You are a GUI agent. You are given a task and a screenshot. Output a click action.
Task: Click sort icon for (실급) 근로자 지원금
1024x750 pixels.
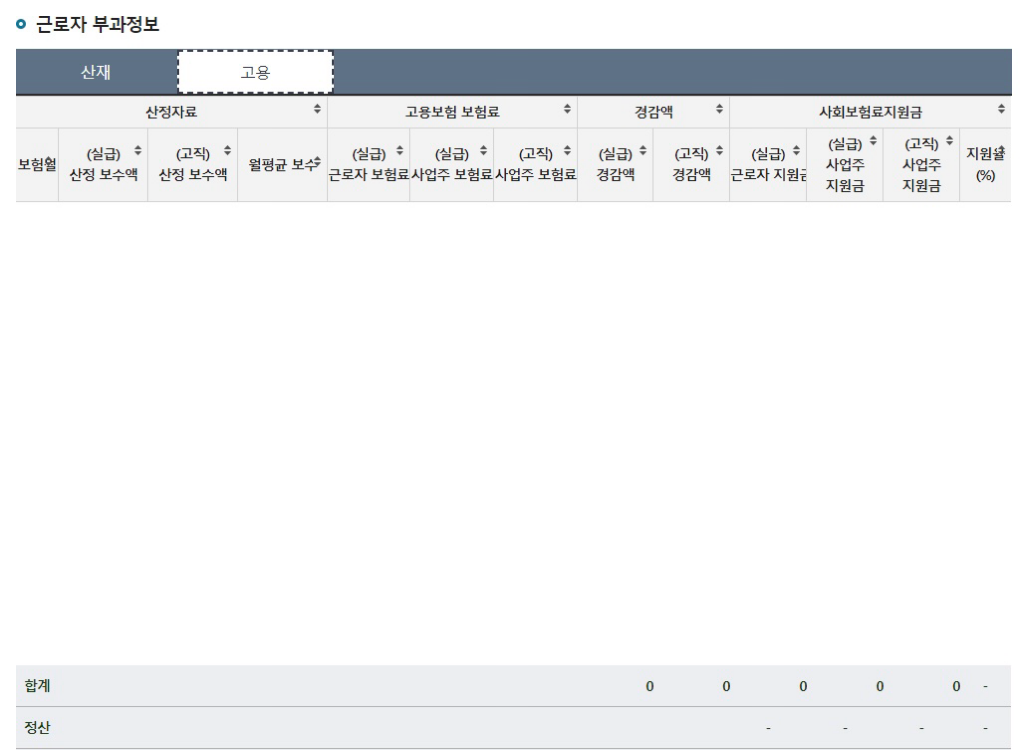797,150
